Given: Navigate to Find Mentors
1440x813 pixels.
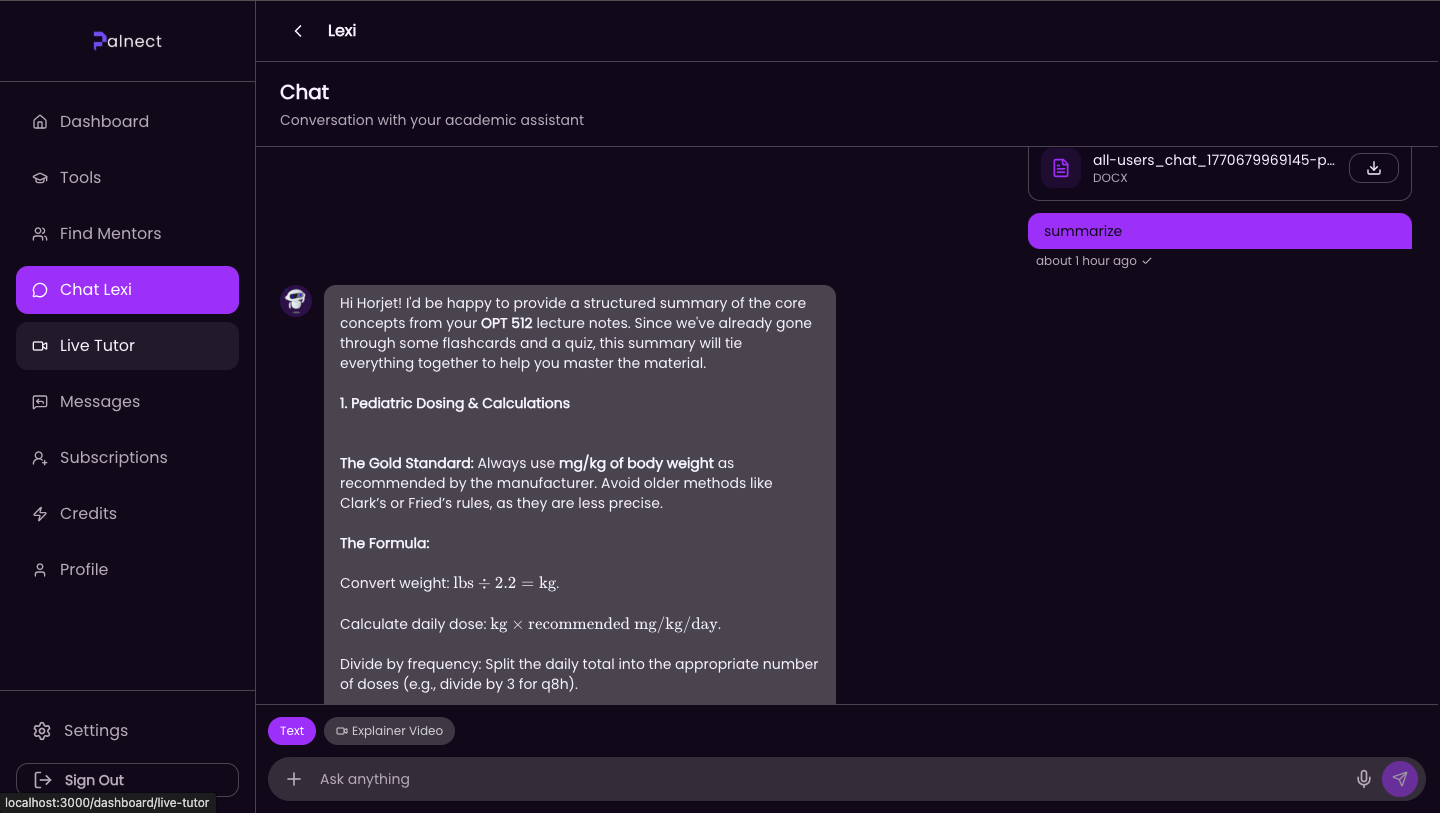Looking at the screenshot, I should coord(110,234).
